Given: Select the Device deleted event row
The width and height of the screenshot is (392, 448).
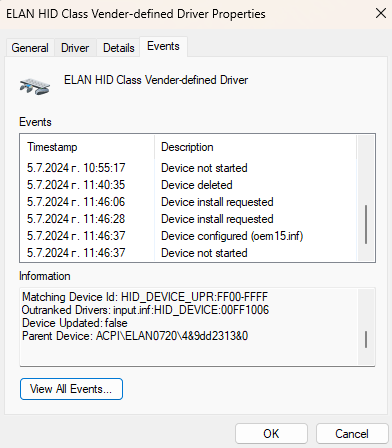Looking at the screenshot, I should pos(188,185).
